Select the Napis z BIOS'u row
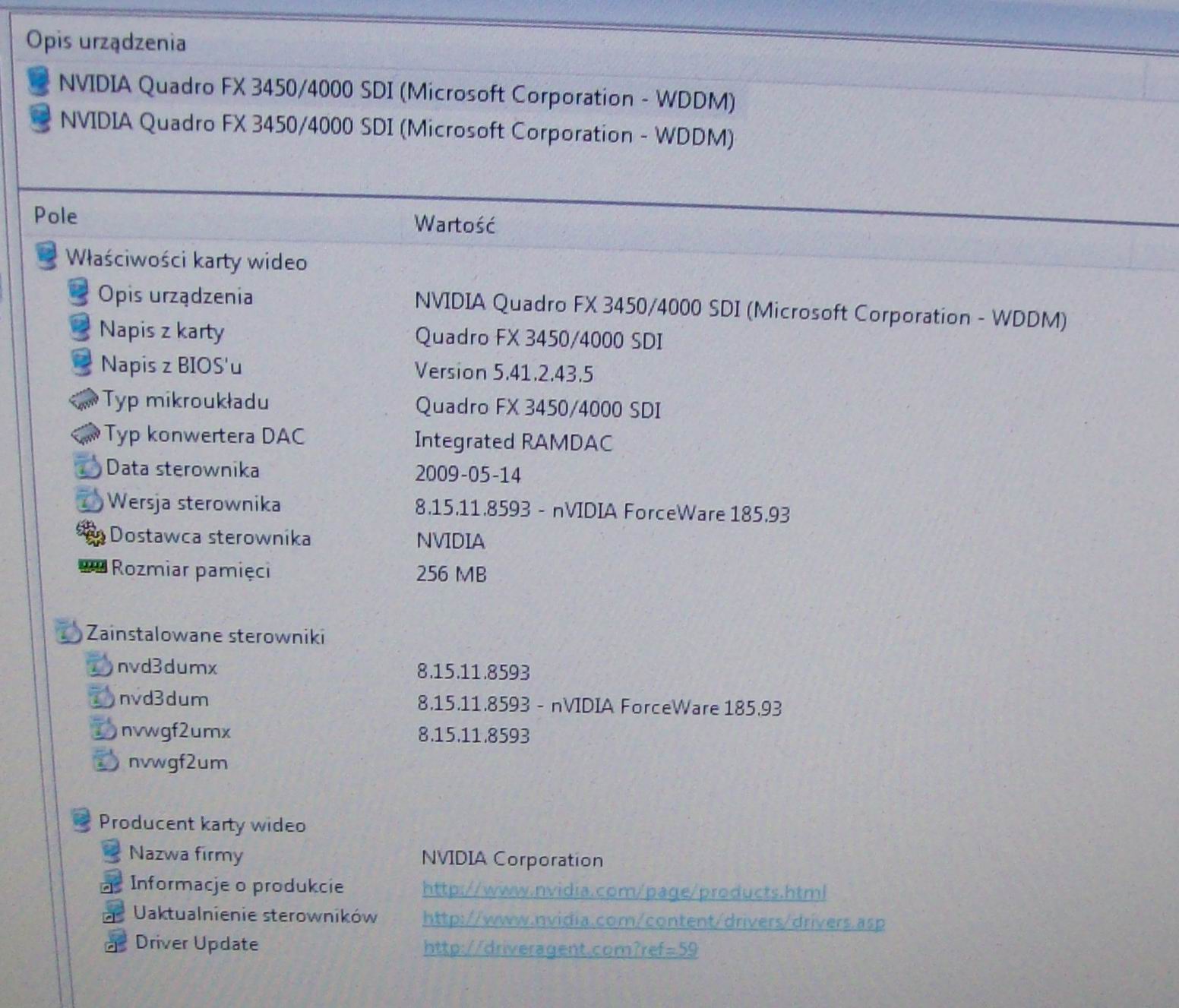The image size is (1179, 1008). 171,366
